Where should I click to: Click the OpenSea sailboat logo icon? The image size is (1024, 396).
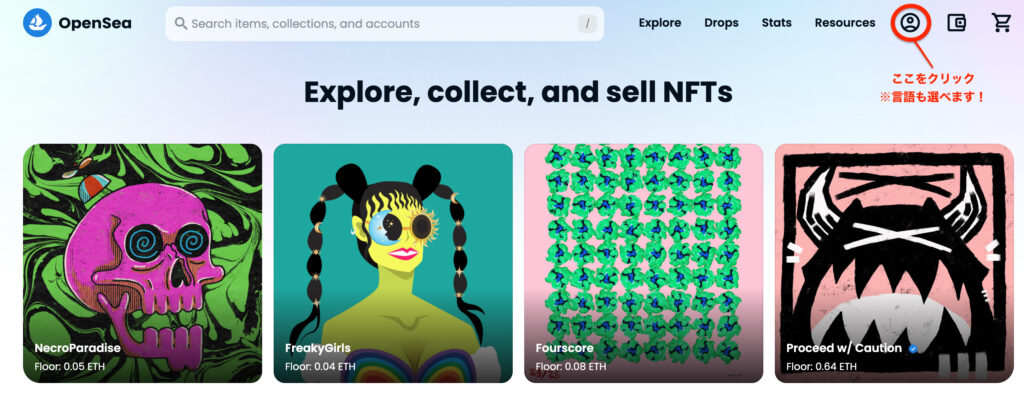[37, 23]
